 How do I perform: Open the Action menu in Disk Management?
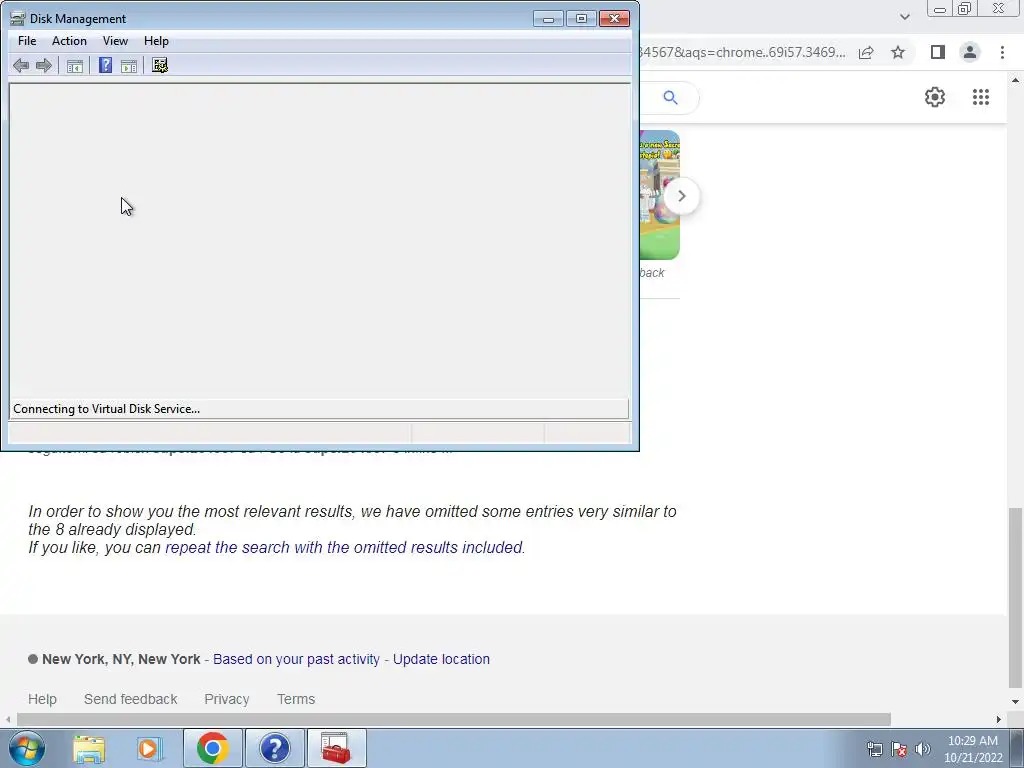point(69,40)
